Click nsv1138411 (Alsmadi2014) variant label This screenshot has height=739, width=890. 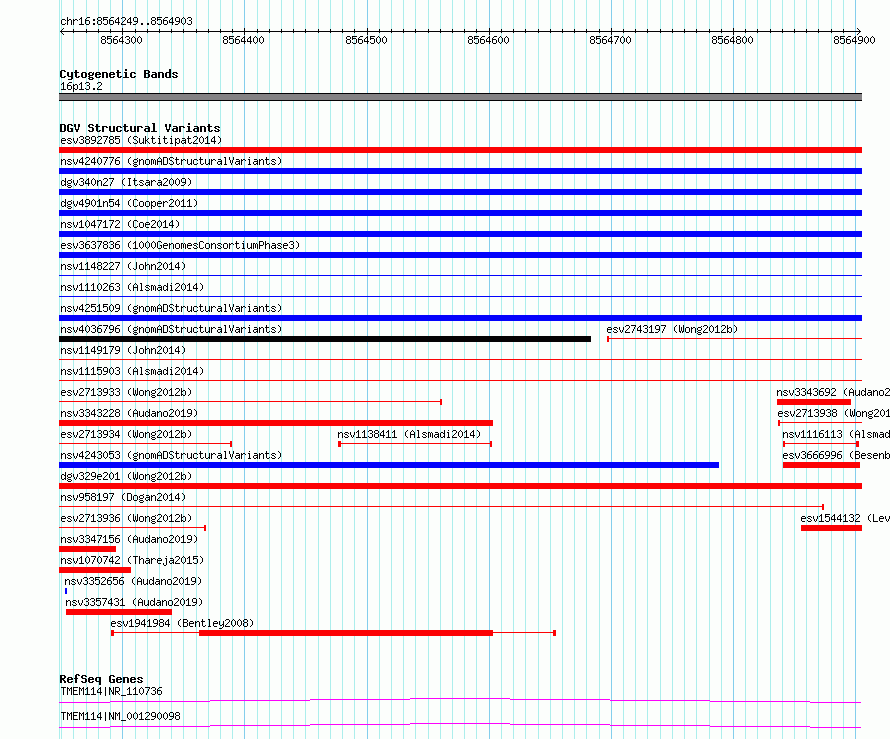pyautogui.click(x=409, y=434)
